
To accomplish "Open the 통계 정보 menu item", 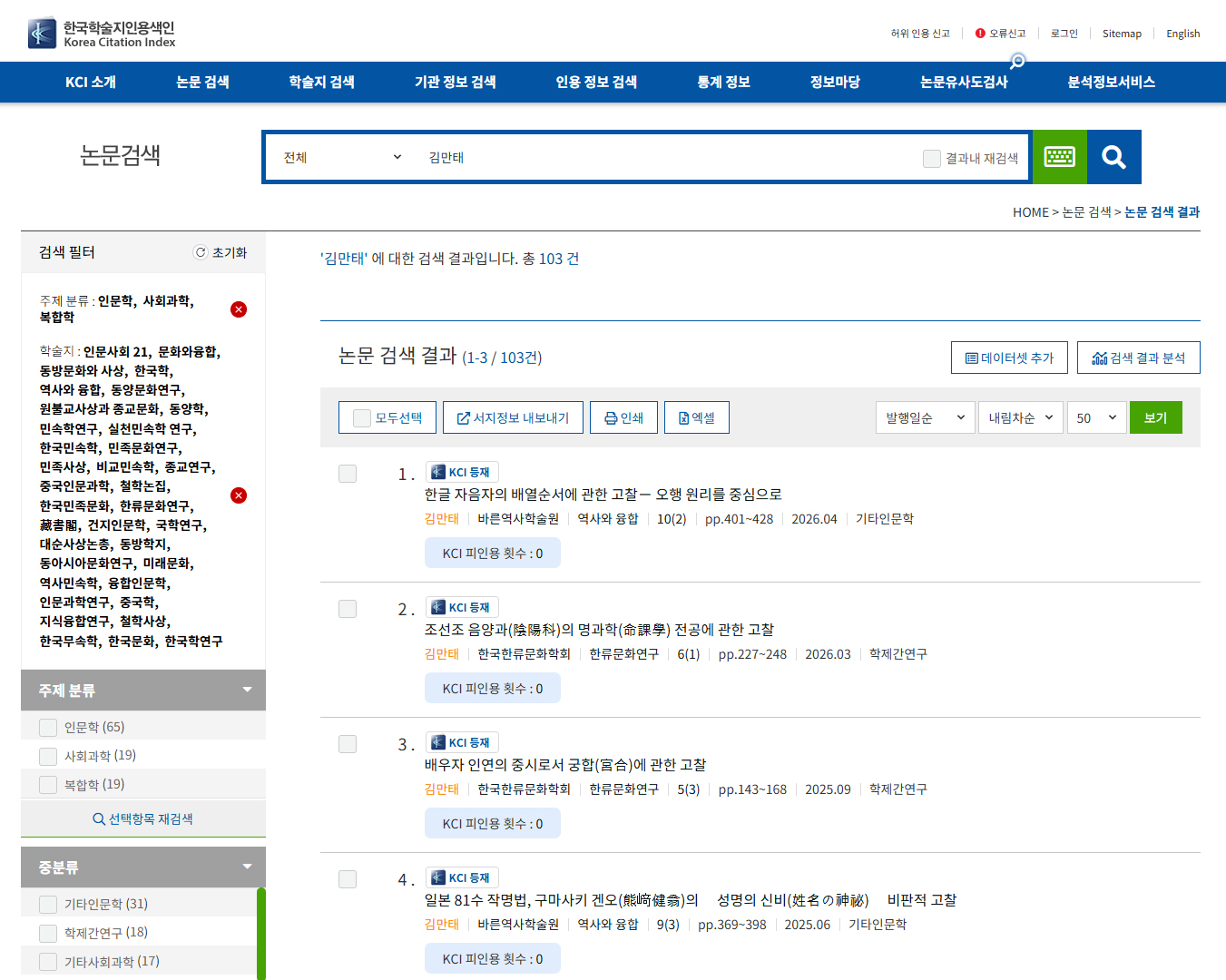I will pyautogui.click(x=723, y=83).
